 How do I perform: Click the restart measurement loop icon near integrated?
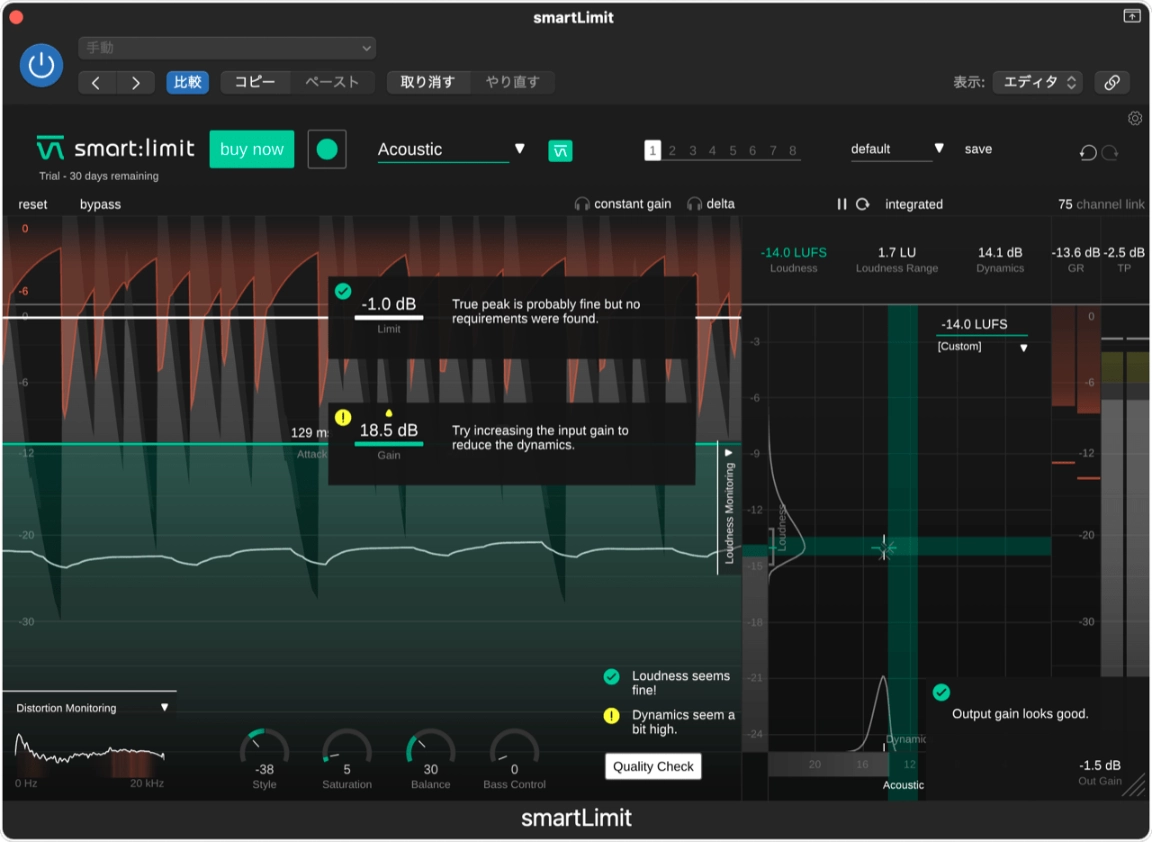coord(861,204)
